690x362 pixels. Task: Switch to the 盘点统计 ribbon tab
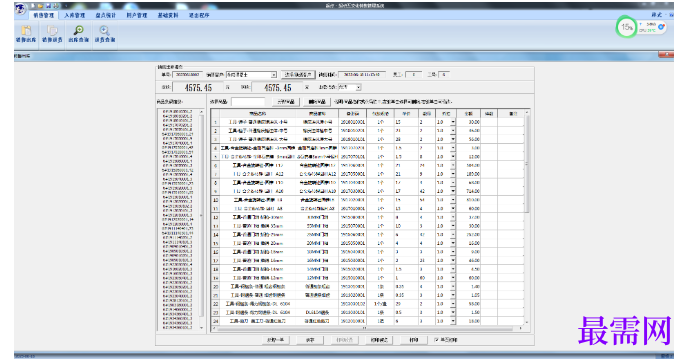tap(106, 15)
